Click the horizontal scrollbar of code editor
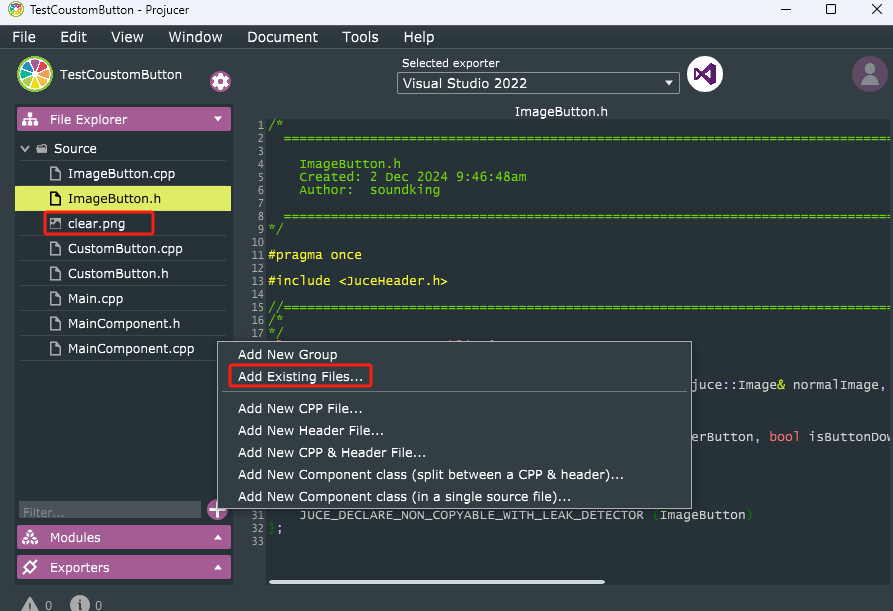Screen dimensions: 893x611 tap(437, 582)
